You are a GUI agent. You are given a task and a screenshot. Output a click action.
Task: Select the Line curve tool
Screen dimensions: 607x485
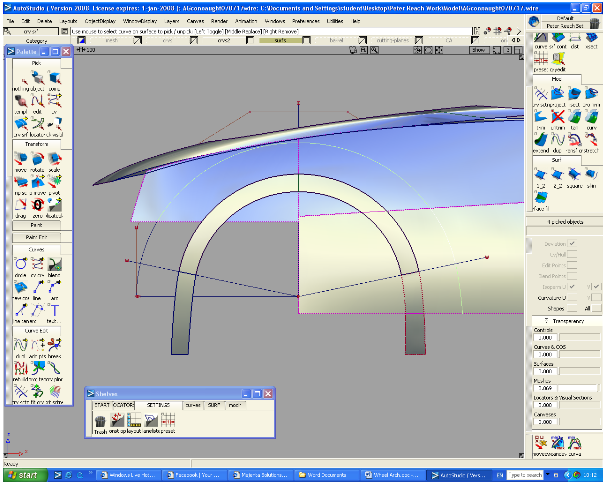pyautogui.click(x=38, y=289)
